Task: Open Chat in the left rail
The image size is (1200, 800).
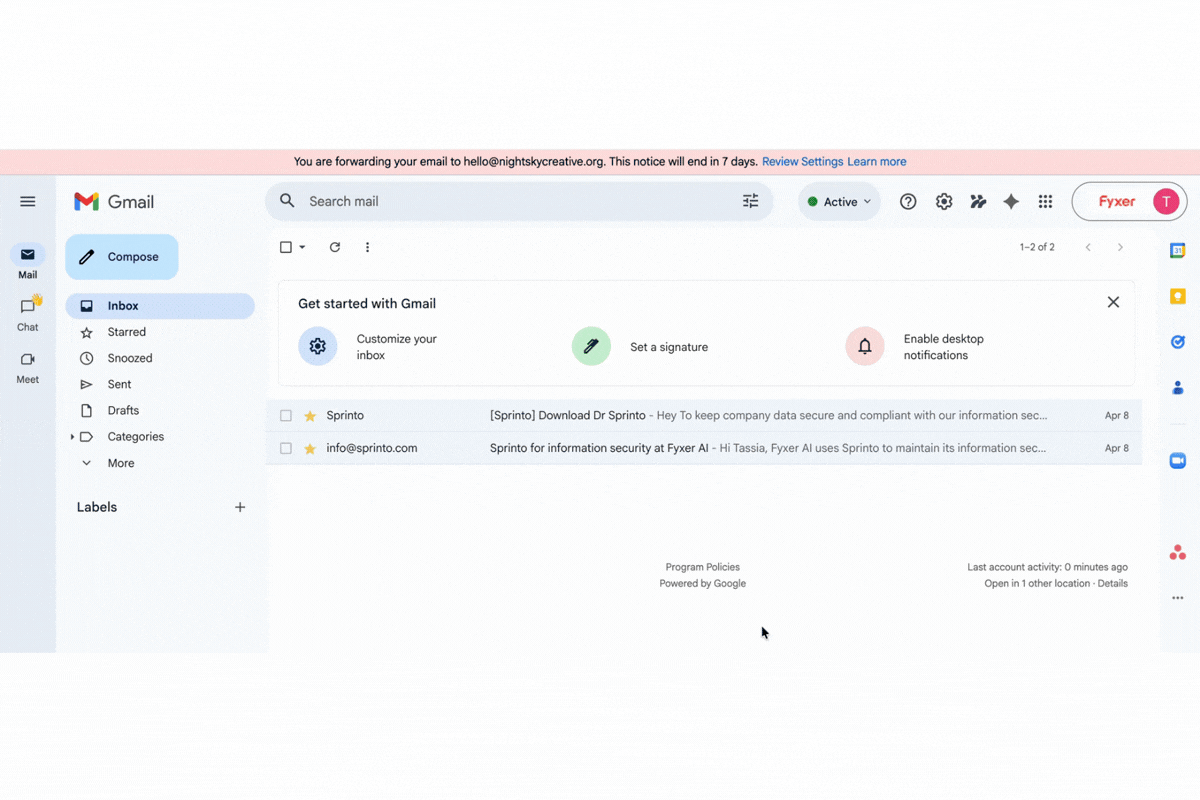Action: (x=28, y=313)
